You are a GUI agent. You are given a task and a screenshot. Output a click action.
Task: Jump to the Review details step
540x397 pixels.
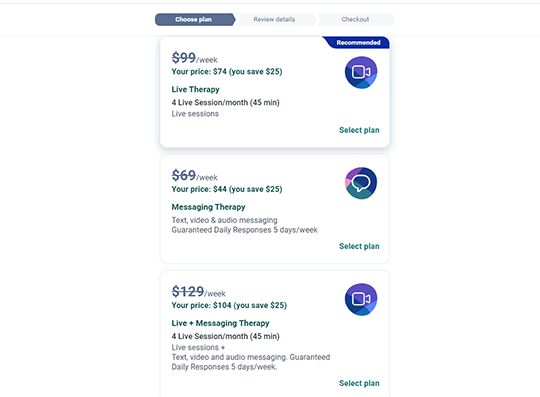click(274, 19)
